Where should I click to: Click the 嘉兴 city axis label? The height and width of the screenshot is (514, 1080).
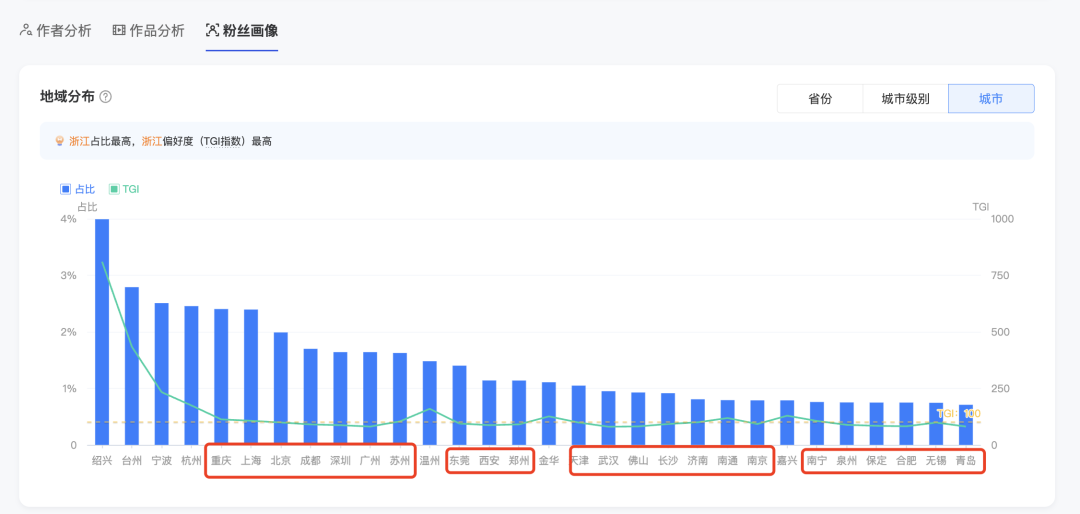tap(787, 461)
